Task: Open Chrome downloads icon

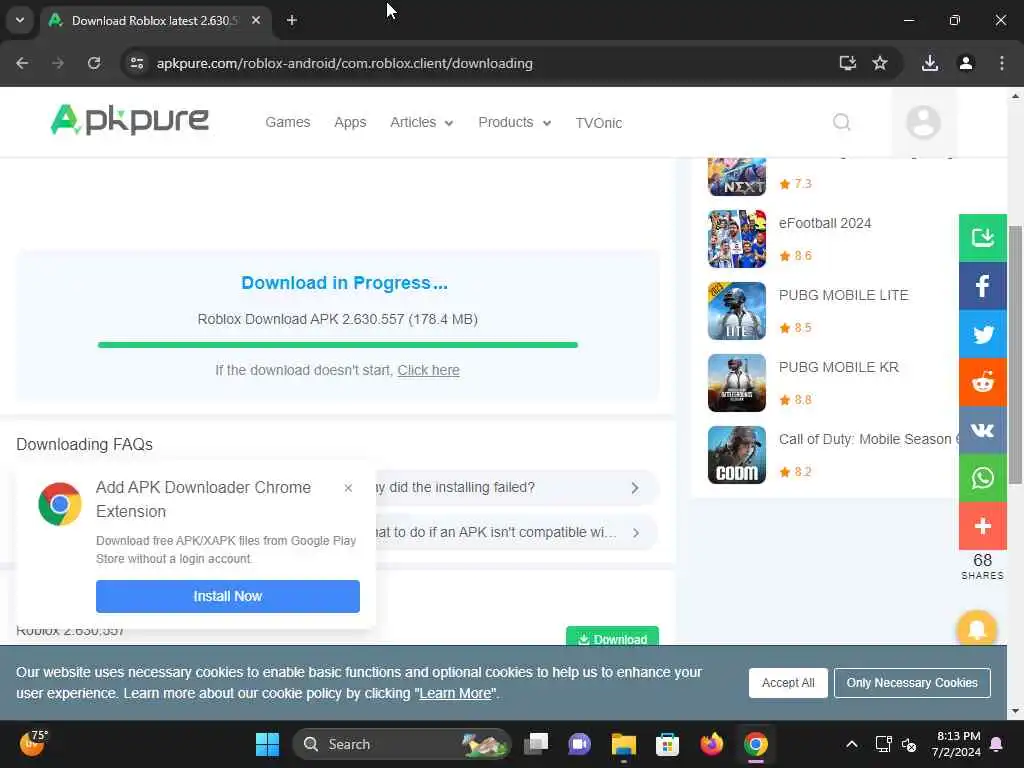Action: 930,63
